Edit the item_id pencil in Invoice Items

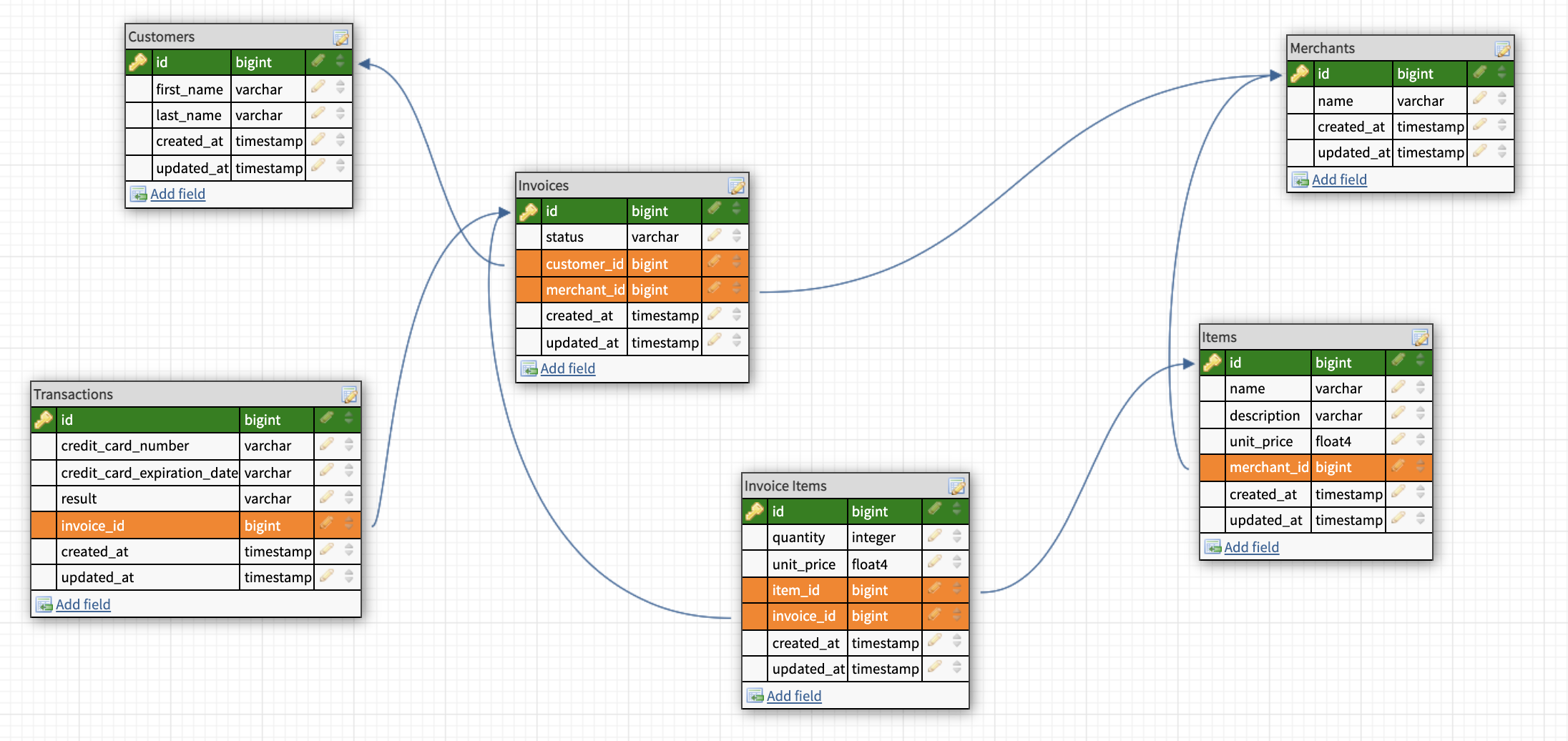click(935, 589)
